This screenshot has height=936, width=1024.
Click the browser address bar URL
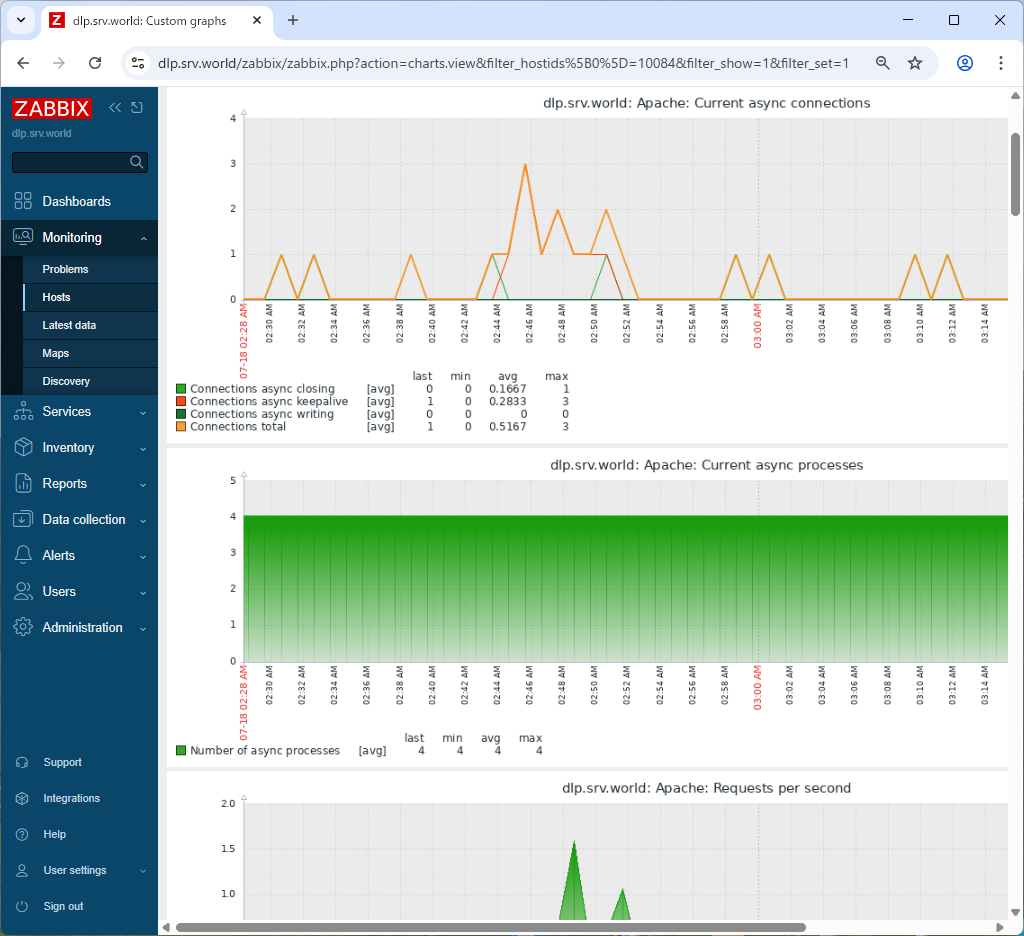(x=503, y=63)
